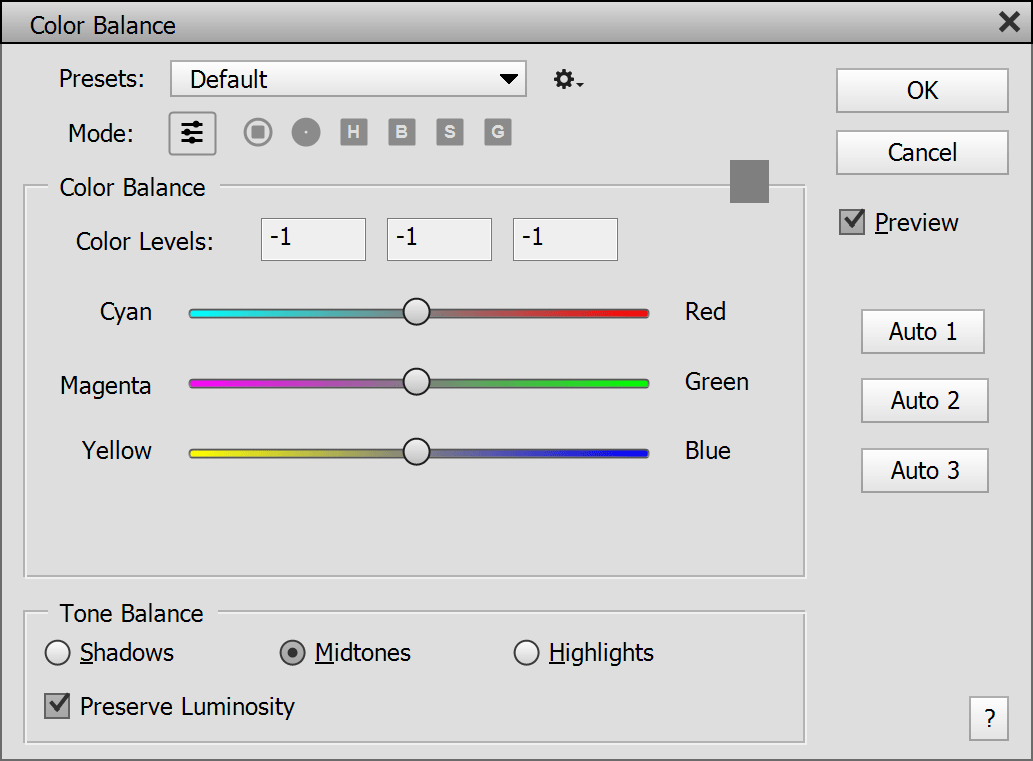Click the first Color Levels input field
Image resolution: width=1033 pixels, height=761 pixels.
coord(313,240)
